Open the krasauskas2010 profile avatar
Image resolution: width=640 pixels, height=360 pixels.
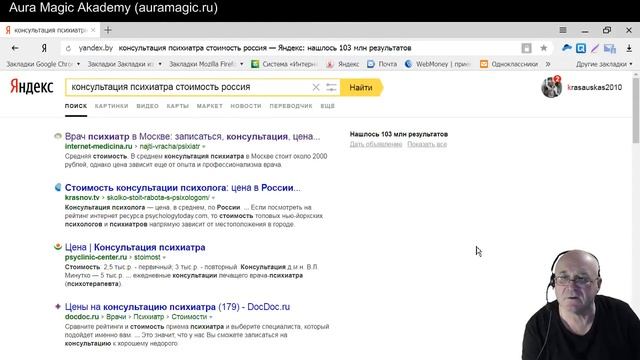551,87
